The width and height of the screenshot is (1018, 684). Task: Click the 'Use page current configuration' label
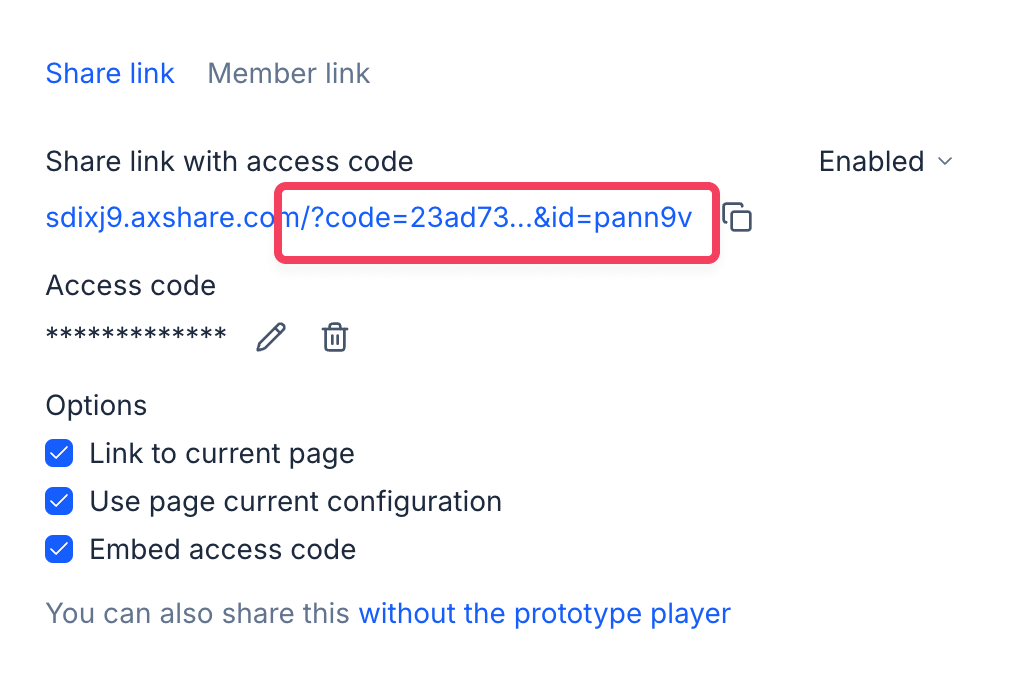[295, 501]
